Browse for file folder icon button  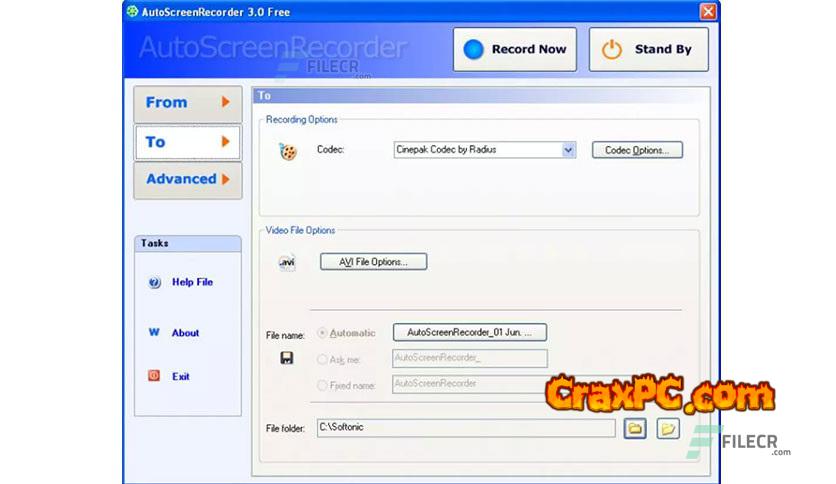coord(635,428)
